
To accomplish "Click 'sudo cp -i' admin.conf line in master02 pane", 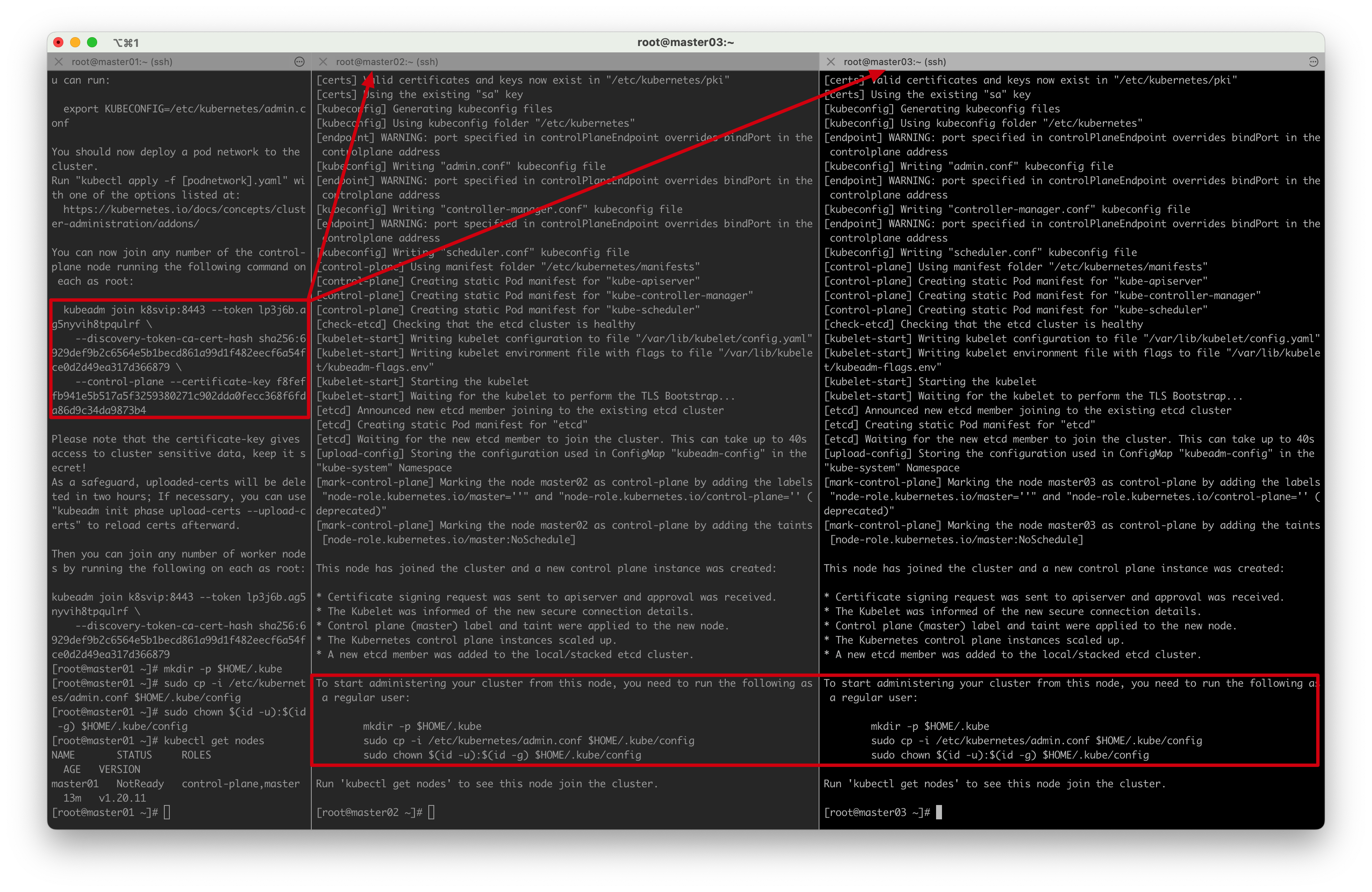I will [x=528, y=740].
